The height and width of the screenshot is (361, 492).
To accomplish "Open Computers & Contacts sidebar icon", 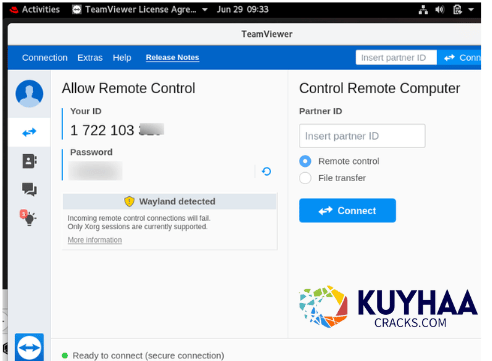I will click(29, 161).
